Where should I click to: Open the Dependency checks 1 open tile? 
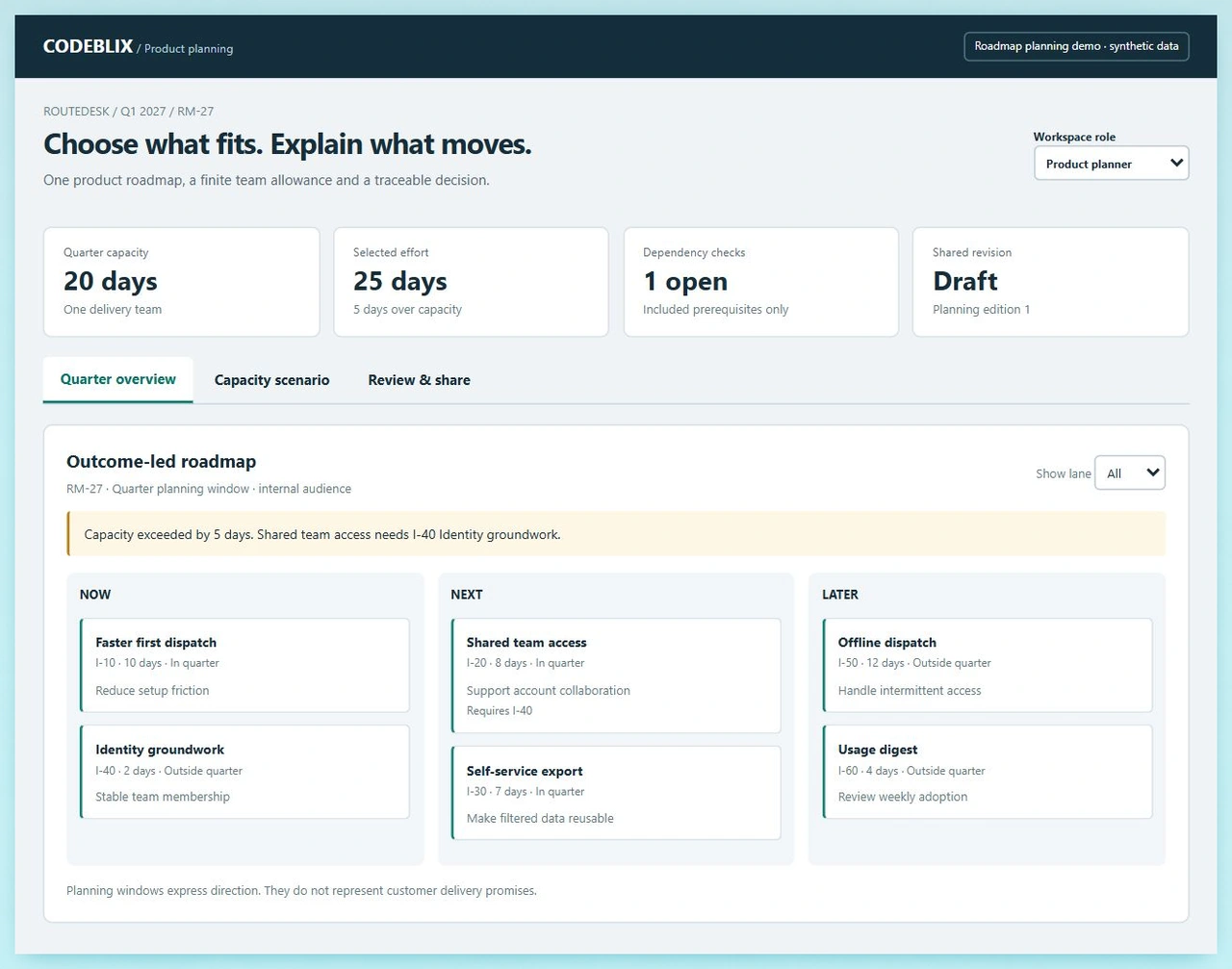[761, 282]
